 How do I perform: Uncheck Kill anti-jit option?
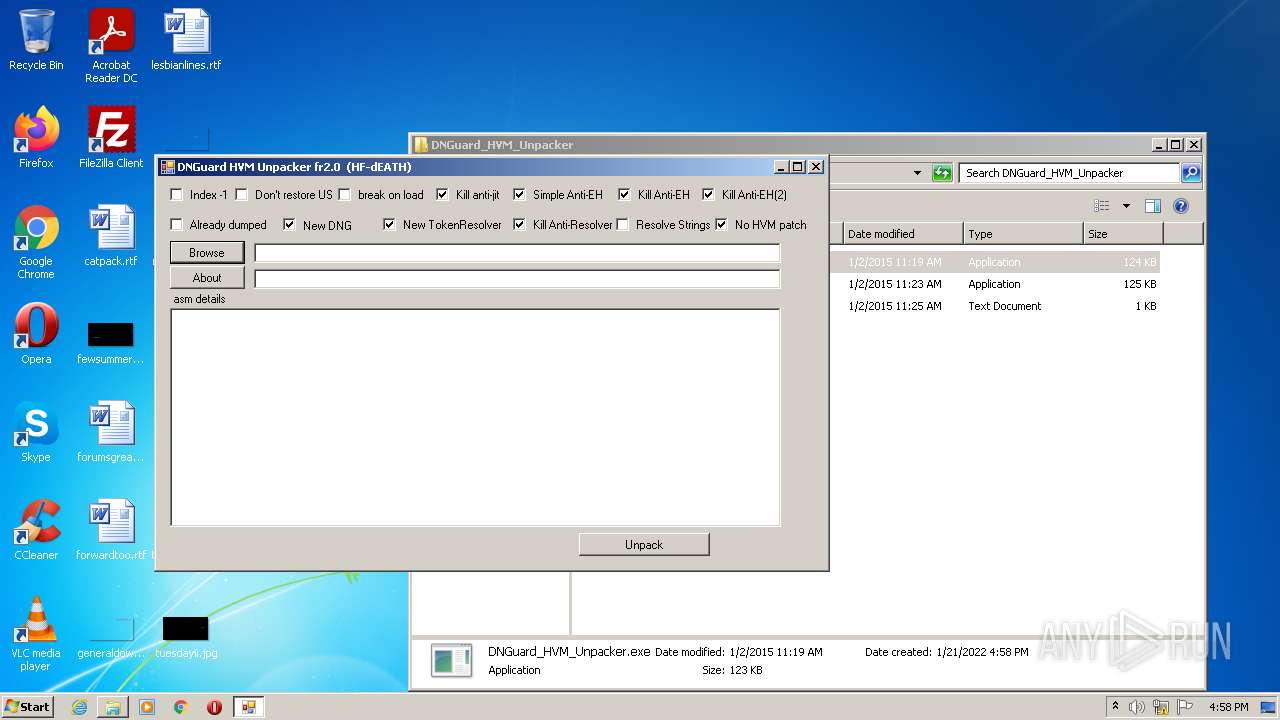click(x=442, y=195)
